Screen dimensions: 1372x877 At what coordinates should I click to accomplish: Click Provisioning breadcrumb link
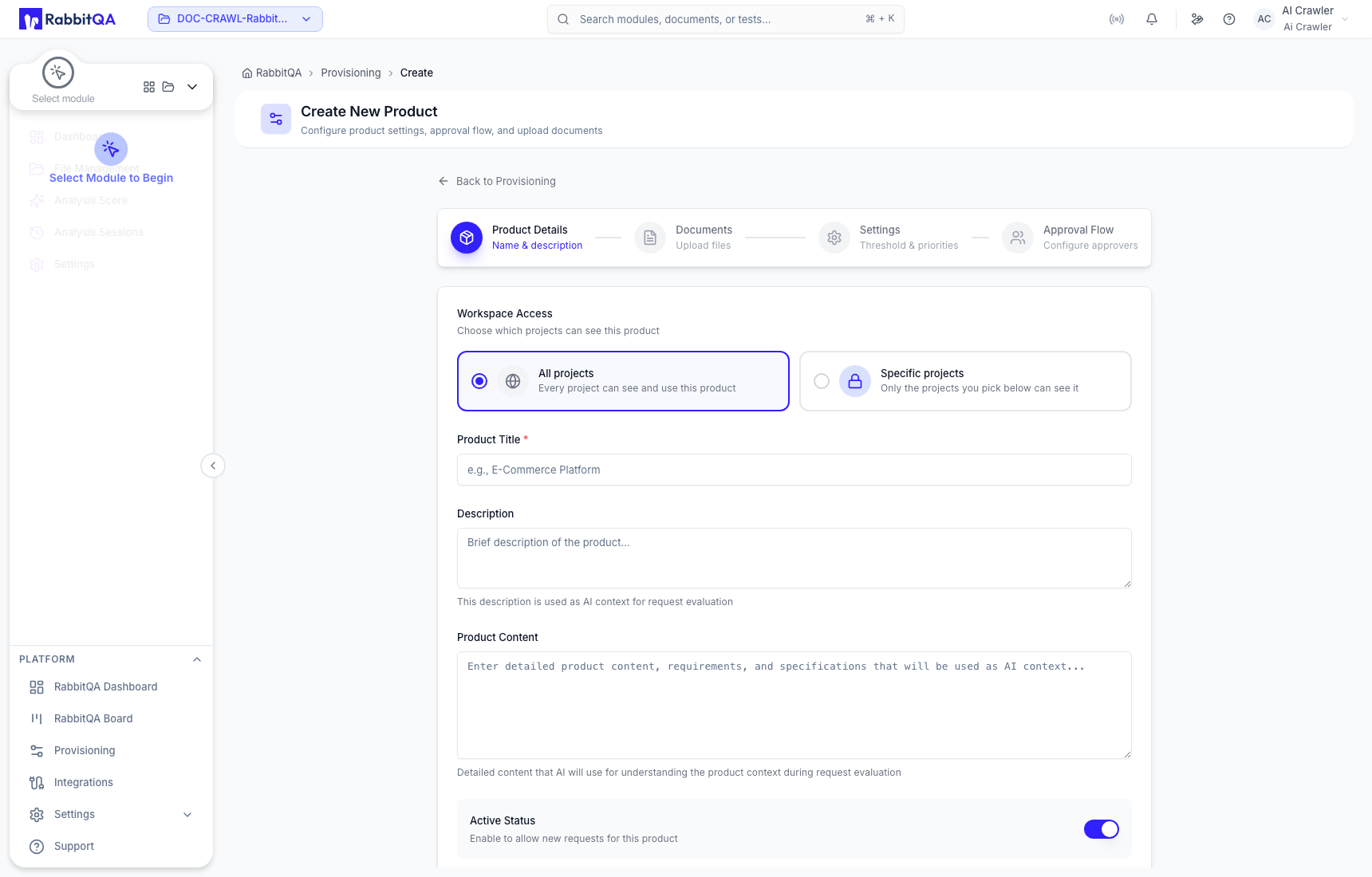pos(351,73)
